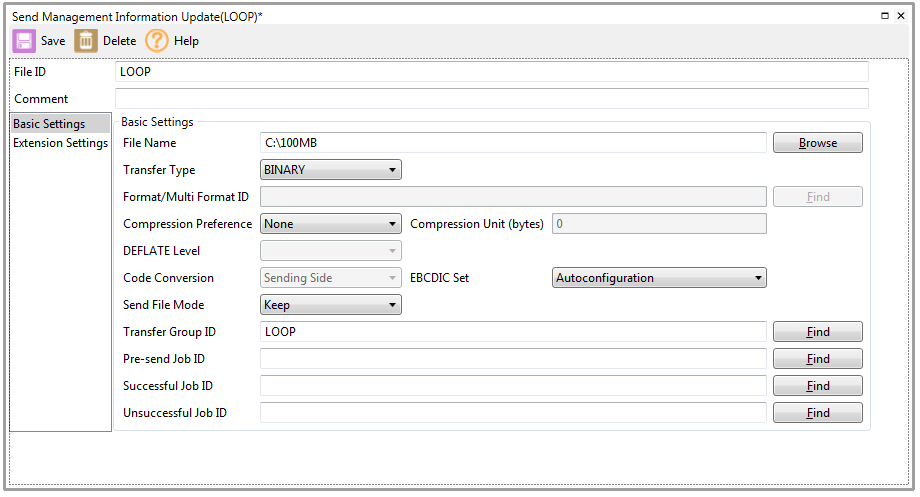Click the Delete trash can icon
Viewport: 920px width, 497px height.
click(87, 41)
